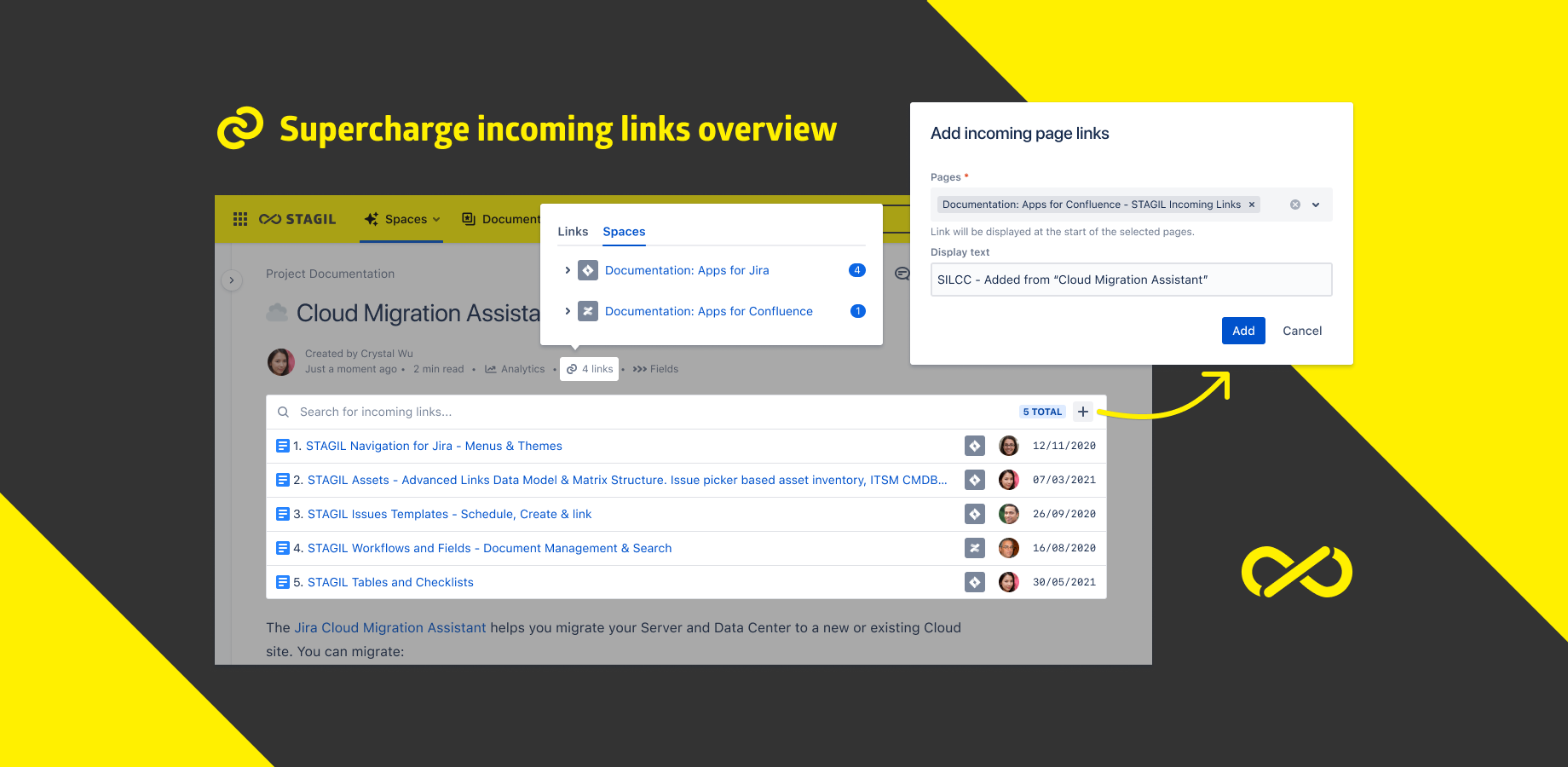The height and width of the screenshot is (767, 1568).
Task: Open Project Documentation breadcrumb
Action: (330, 274)
